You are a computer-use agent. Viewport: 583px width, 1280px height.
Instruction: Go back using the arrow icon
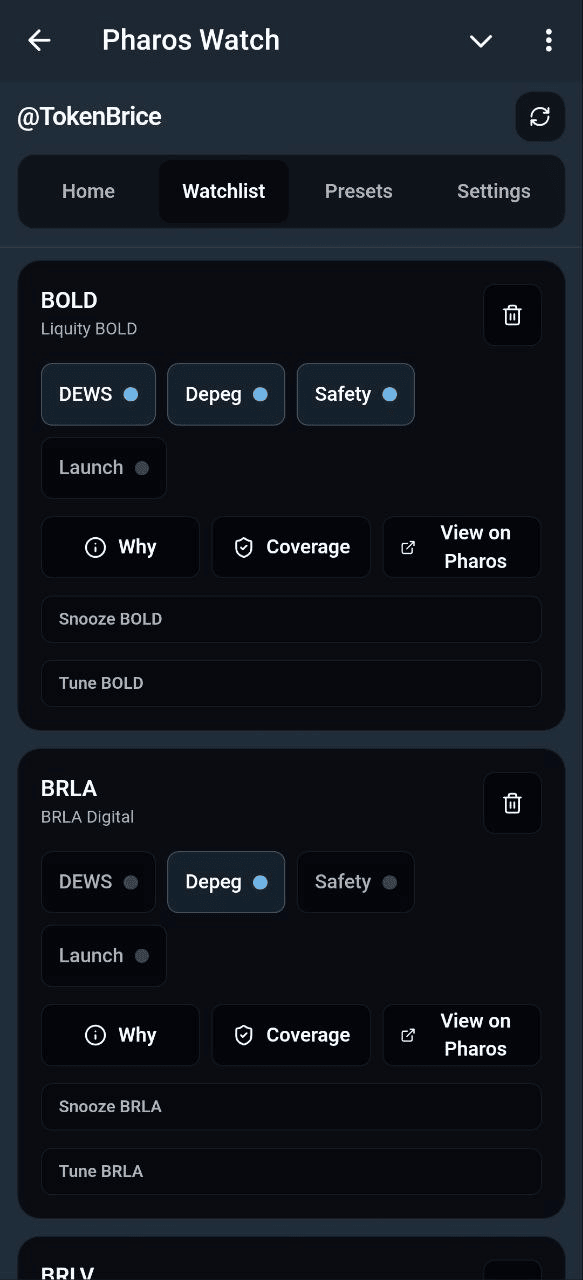(39, 40)
